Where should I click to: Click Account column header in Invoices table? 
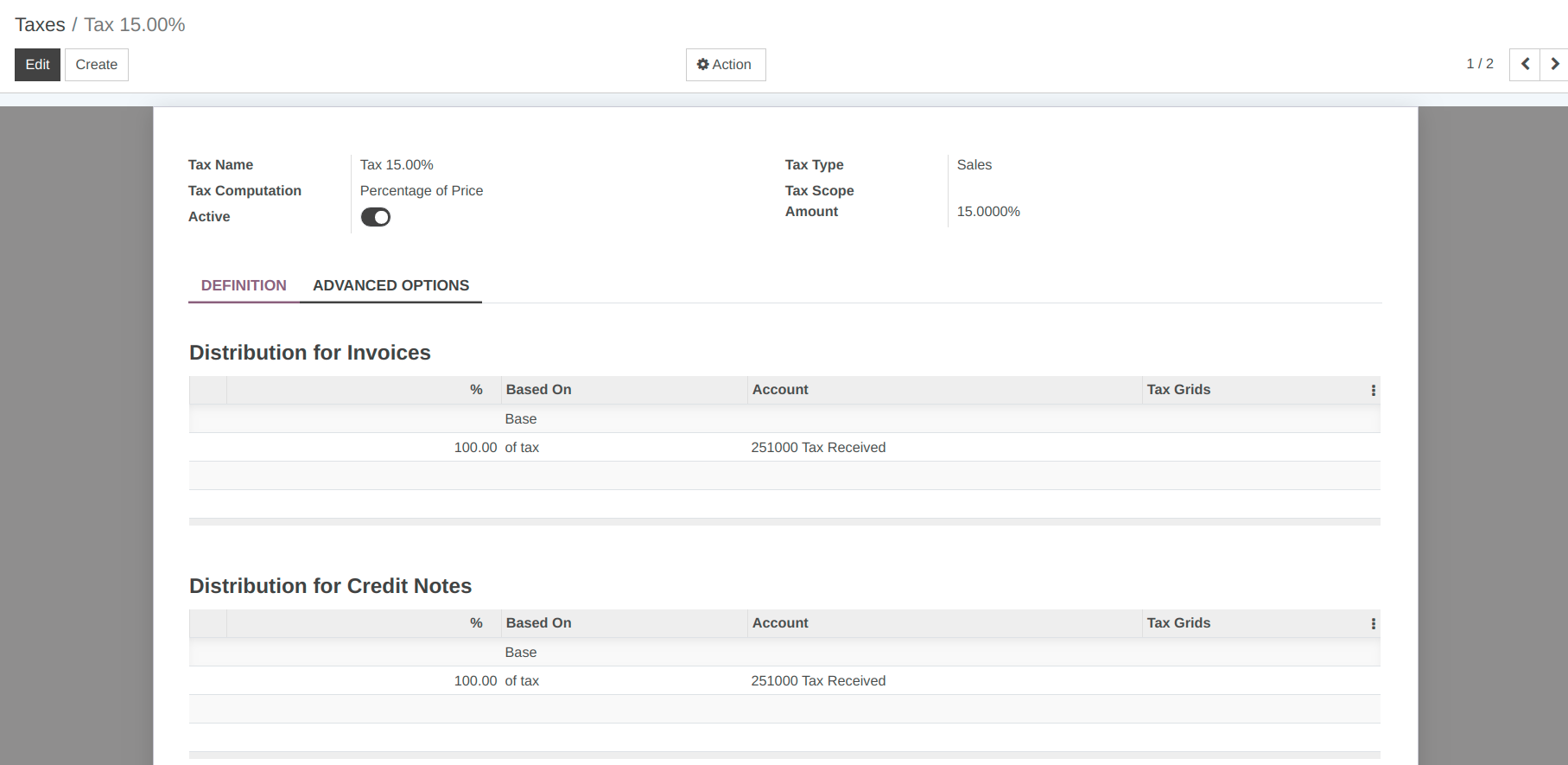(x=780, y=390)
